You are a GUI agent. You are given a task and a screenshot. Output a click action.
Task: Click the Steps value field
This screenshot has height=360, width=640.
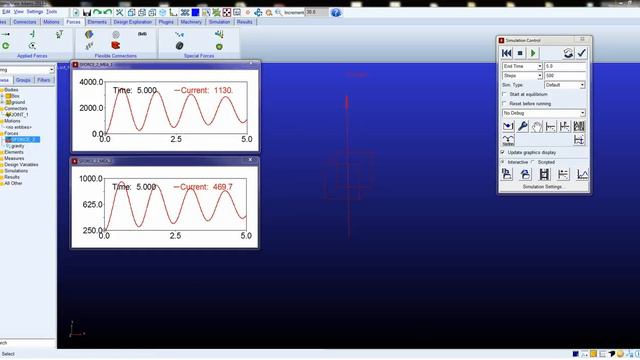tap(565, 76)
